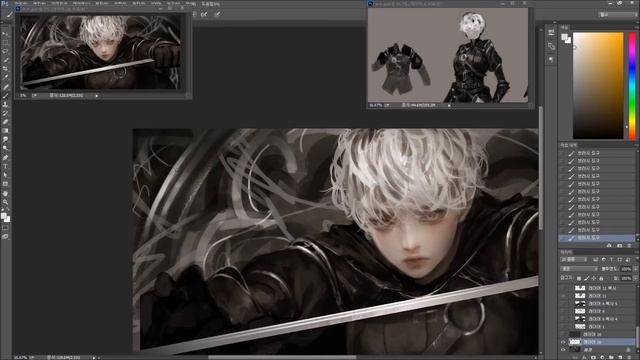Create a new layer
This screenshot has height=360, width=640.
tap(620, 358)
